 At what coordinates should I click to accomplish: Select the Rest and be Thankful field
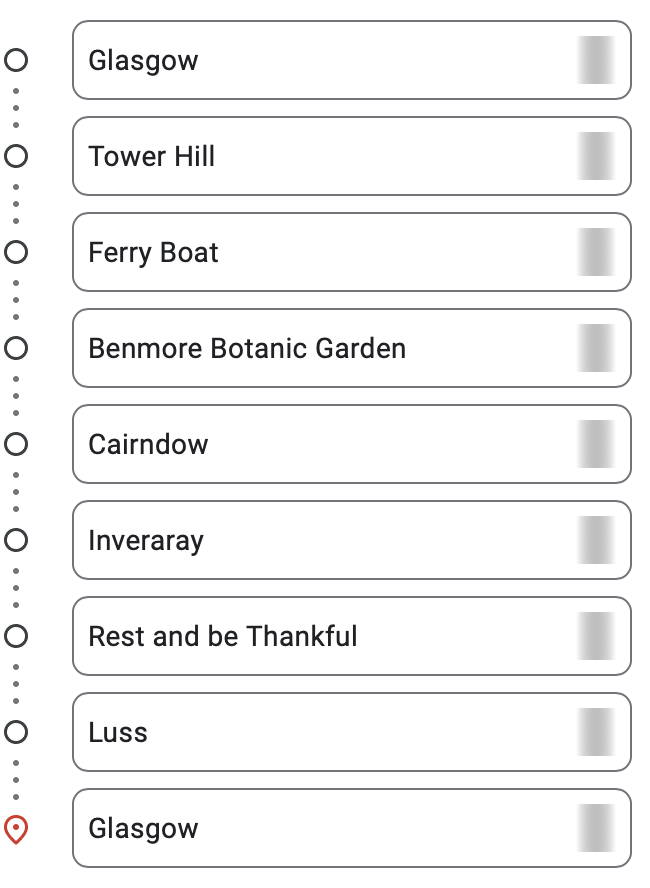[352, 636]
